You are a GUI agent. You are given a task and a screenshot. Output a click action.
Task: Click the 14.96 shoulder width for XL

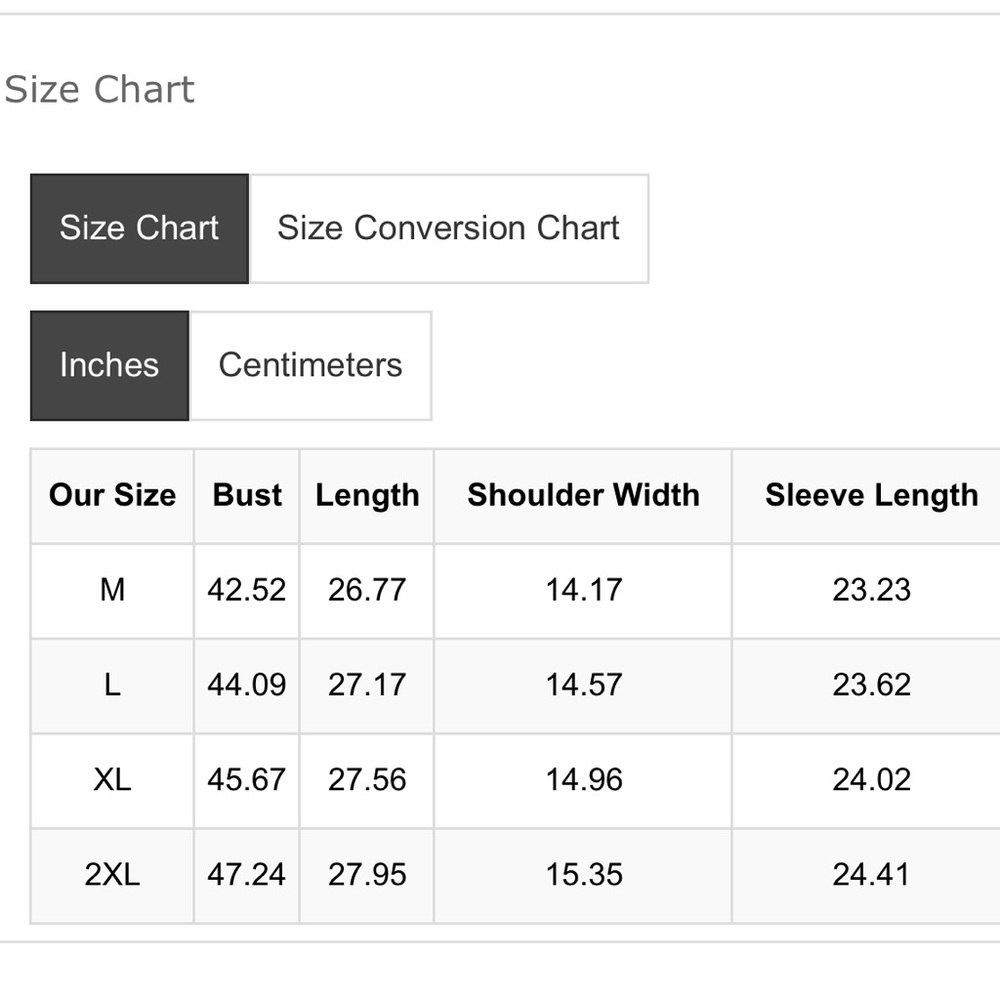tap(583, 780)
